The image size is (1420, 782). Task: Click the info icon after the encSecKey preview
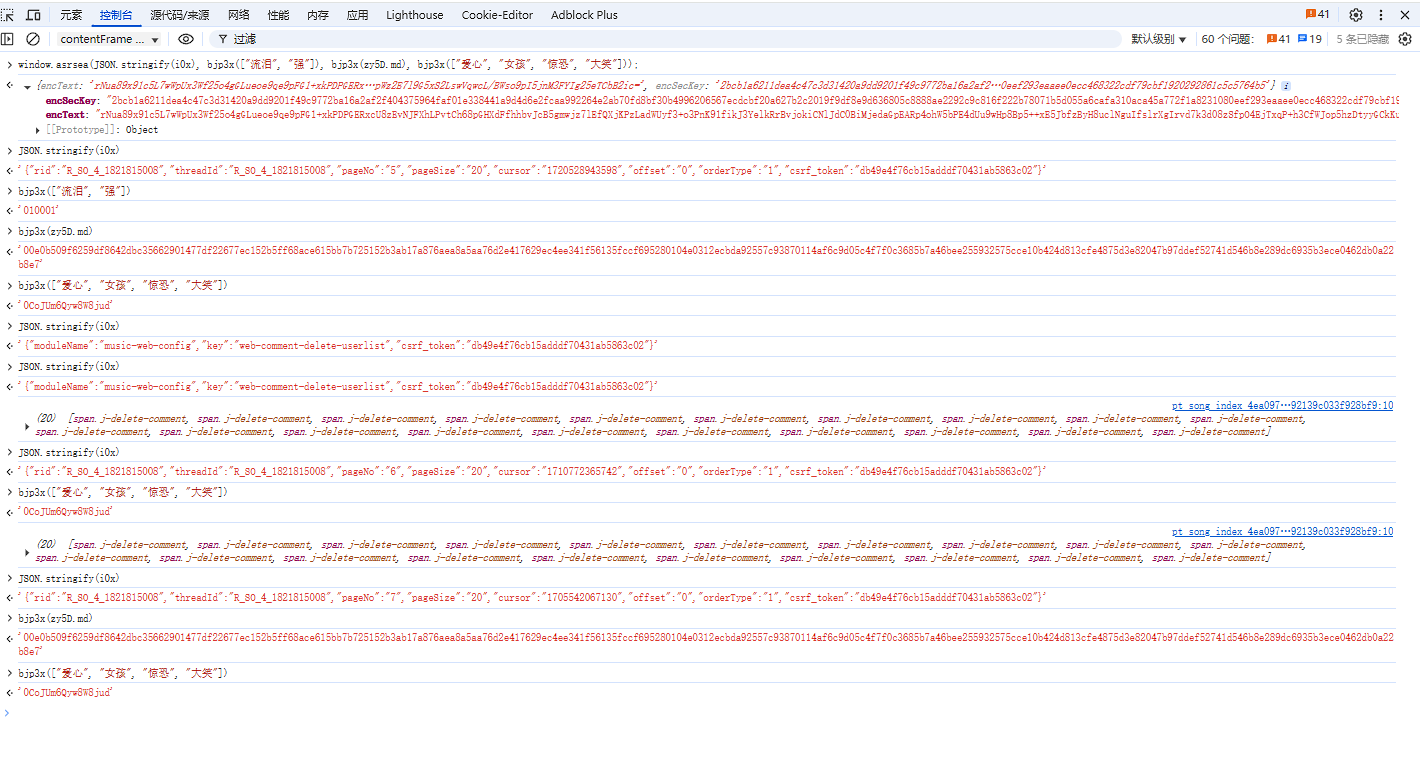coord(1286,86)
